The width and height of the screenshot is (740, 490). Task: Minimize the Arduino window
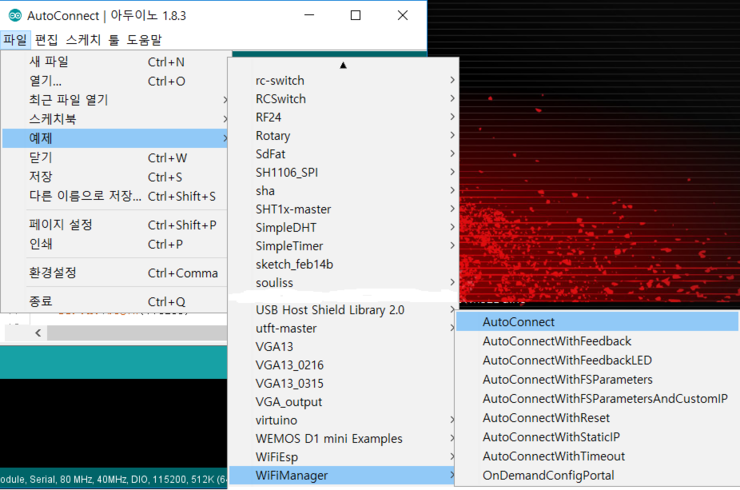pyautogui.click(x=309, y=15)
